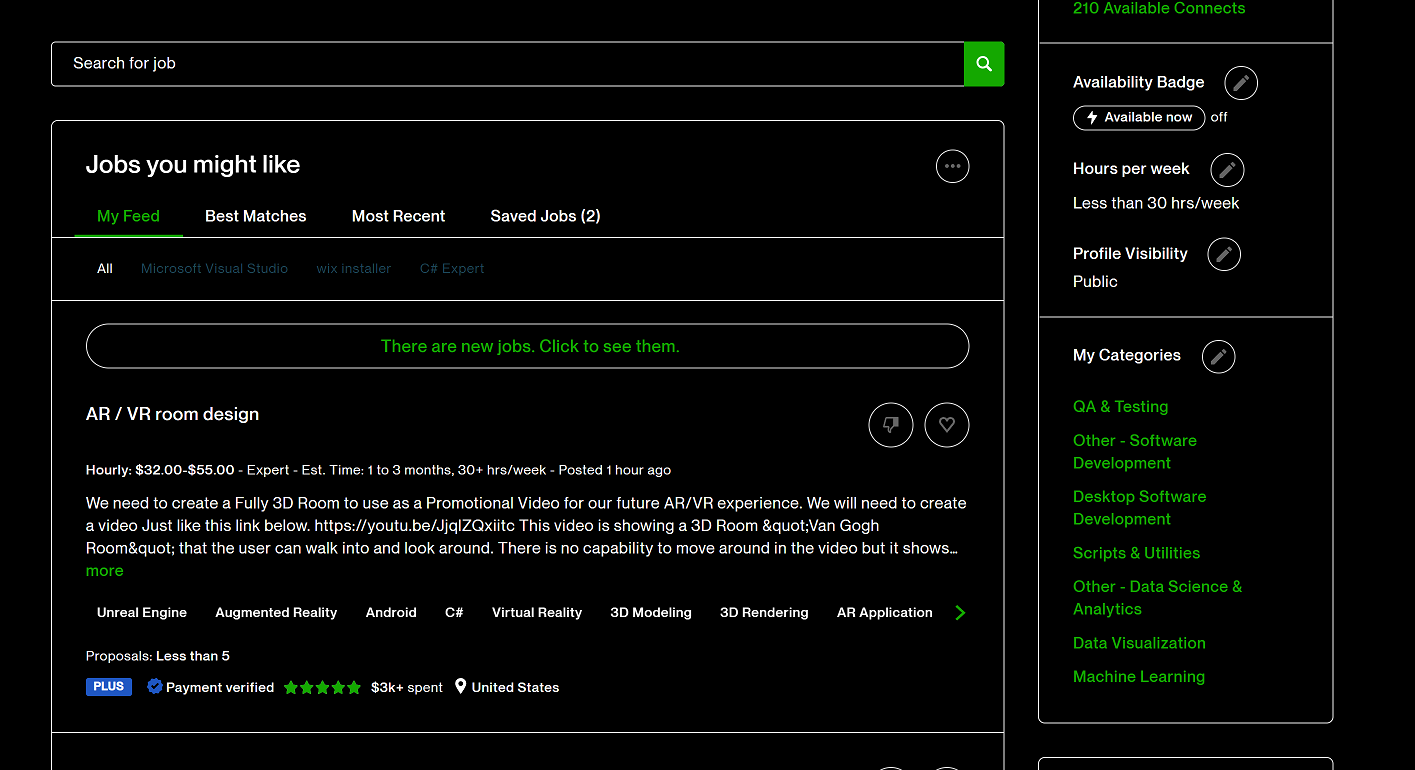Click the five-star client rating
Image resolution: width=1415 pixels, height=770 pixels.
[322, 687]
